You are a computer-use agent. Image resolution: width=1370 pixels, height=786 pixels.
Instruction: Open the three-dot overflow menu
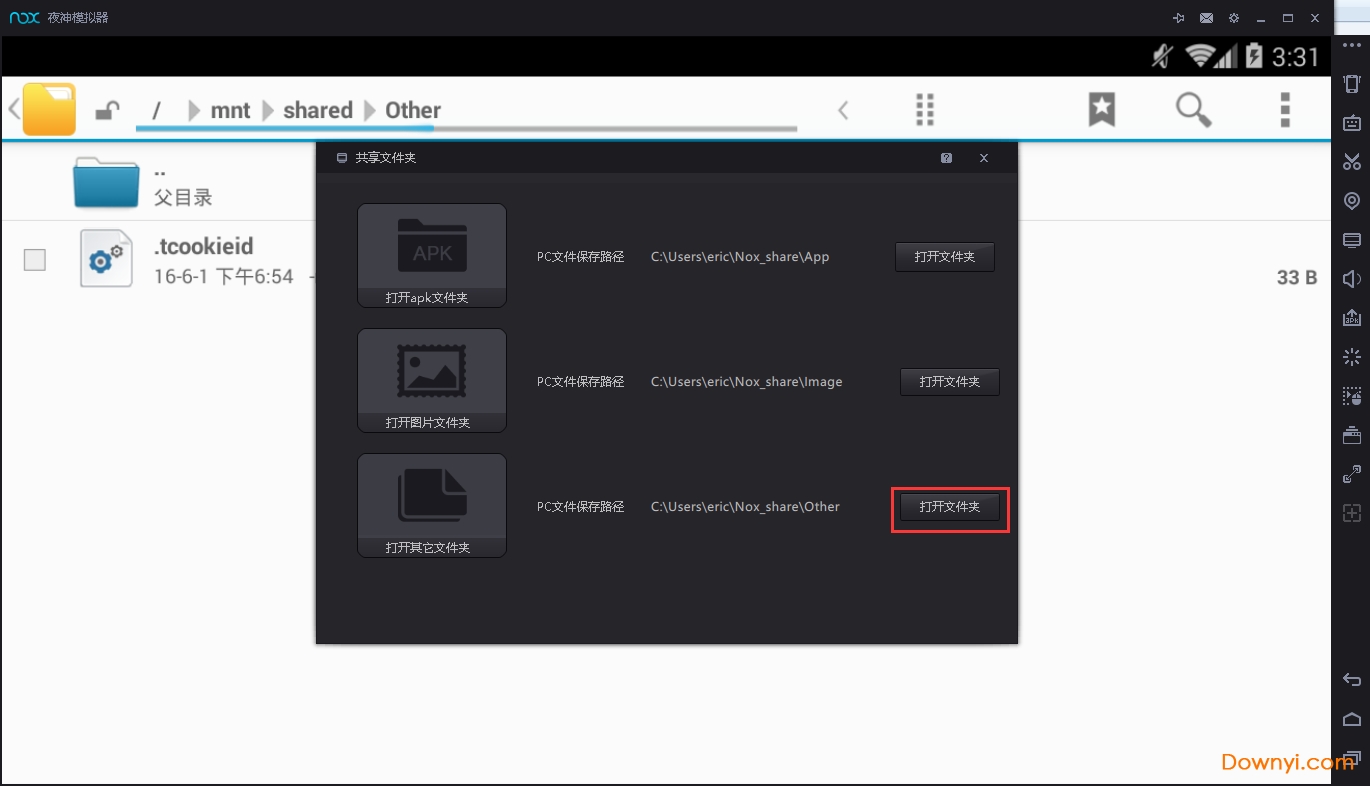tap(1285, 109)
